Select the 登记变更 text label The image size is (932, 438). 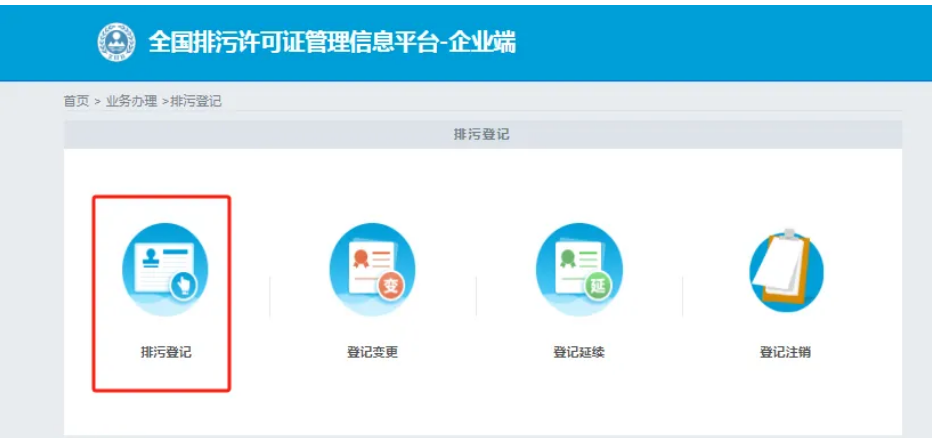pos(372,352)
